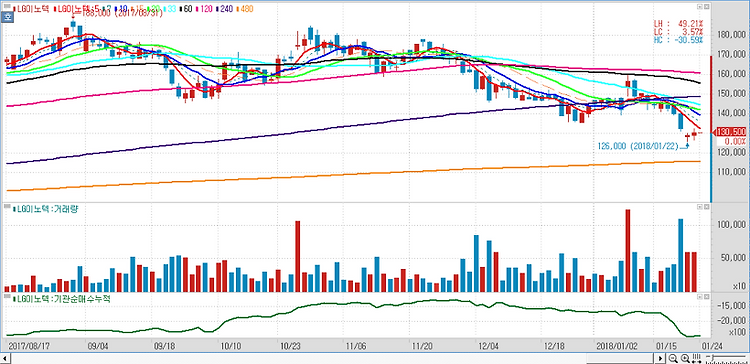Image resolution: width=750 pixels, height=364 pixels.
Task: Click the tall red volume bar near 10/23
Action: 297,256
